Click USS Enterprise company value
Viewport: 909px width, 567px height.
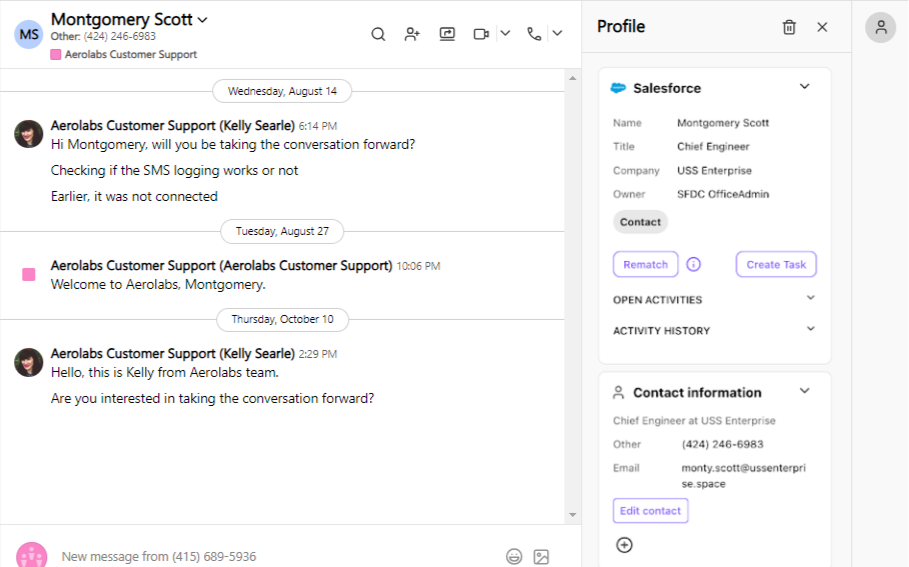(714, 170)
